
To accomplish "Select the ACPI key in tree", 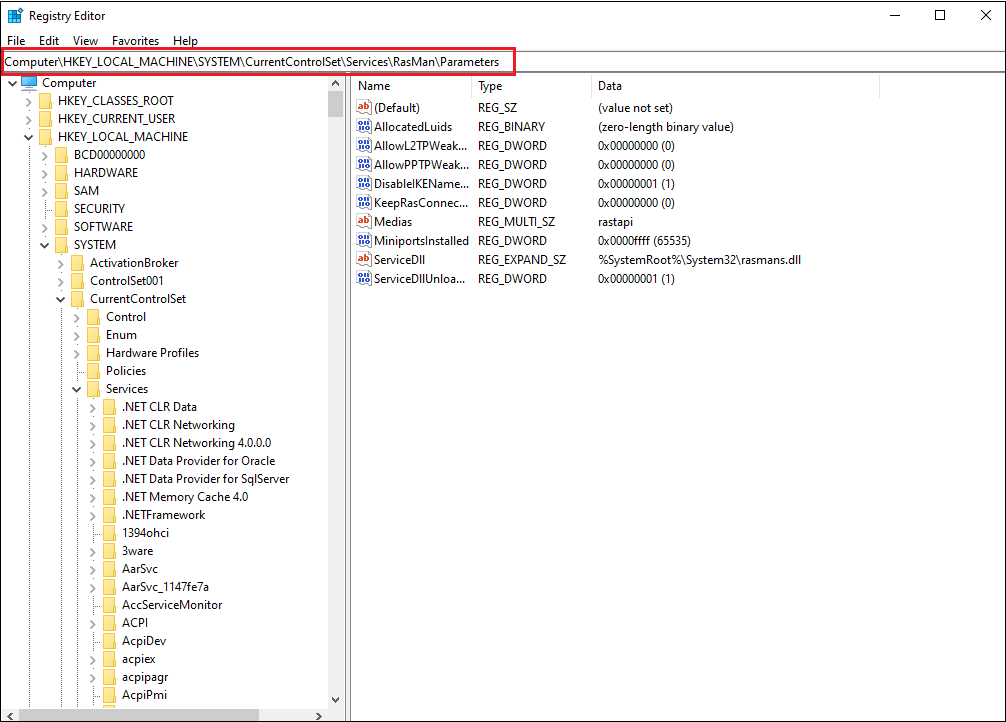I will (135, 623).
